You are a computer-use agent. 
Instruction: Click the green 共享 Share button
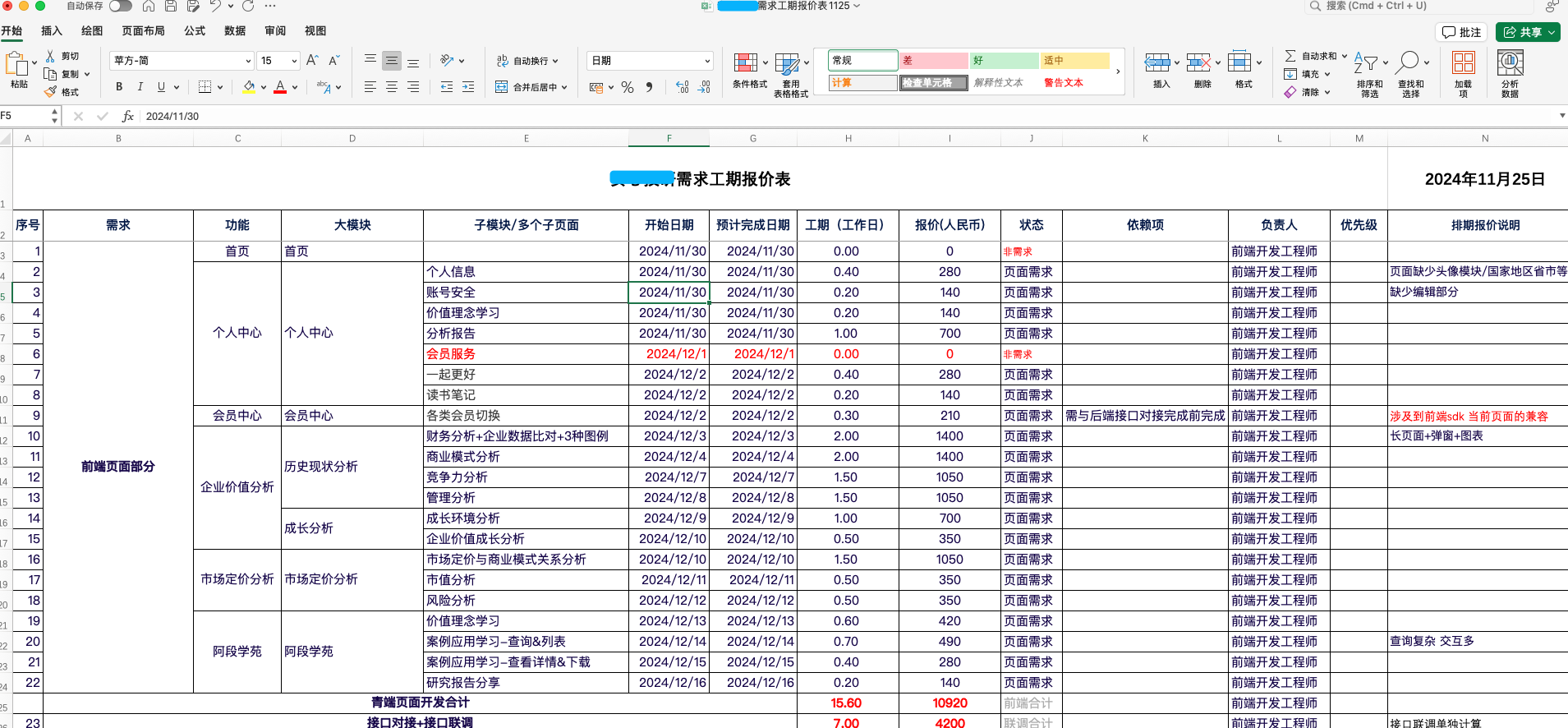(x=1527, y=32)
